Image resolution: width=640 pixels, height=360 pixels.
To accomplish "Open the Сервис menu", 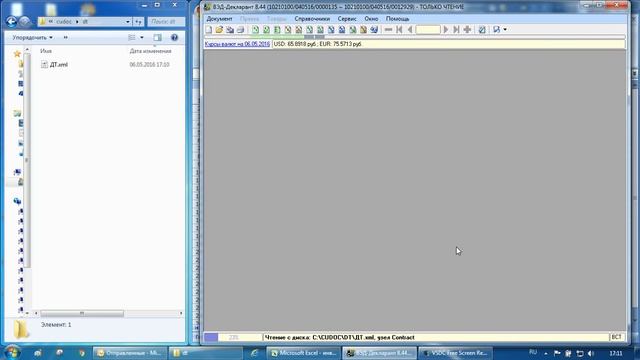I will (347, 19).
